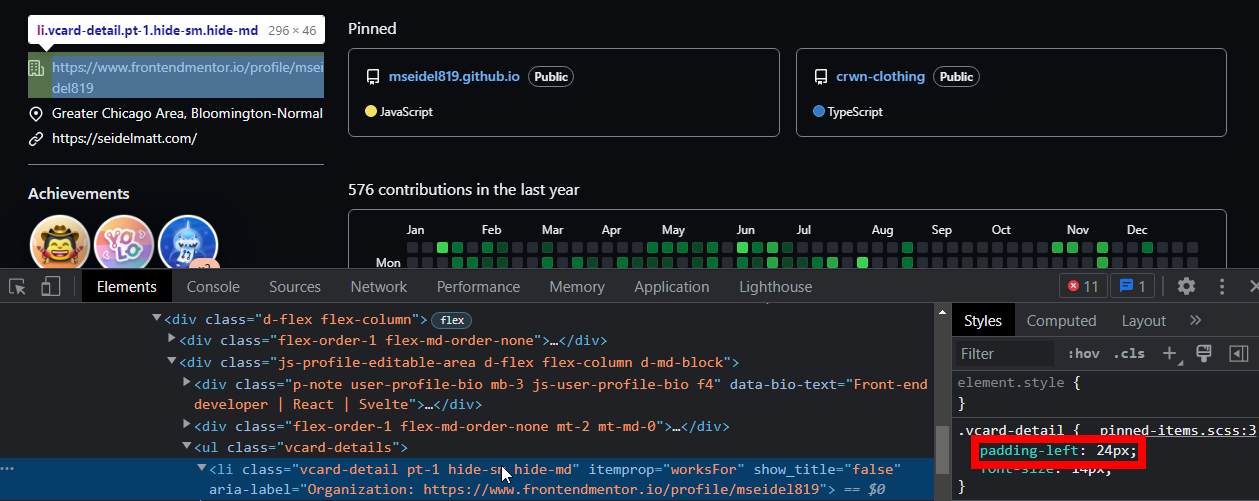The height and width of the screenshot is (501, 1259).
Task: Switch to the Computed sidebar tab
Action: click(x=1062, y=320)
